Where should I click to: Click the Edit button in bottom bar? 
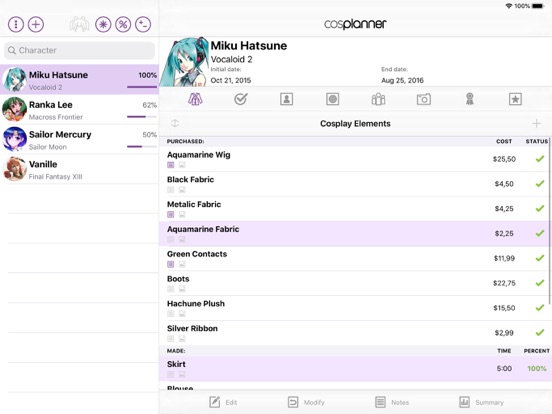pos(223,402)
